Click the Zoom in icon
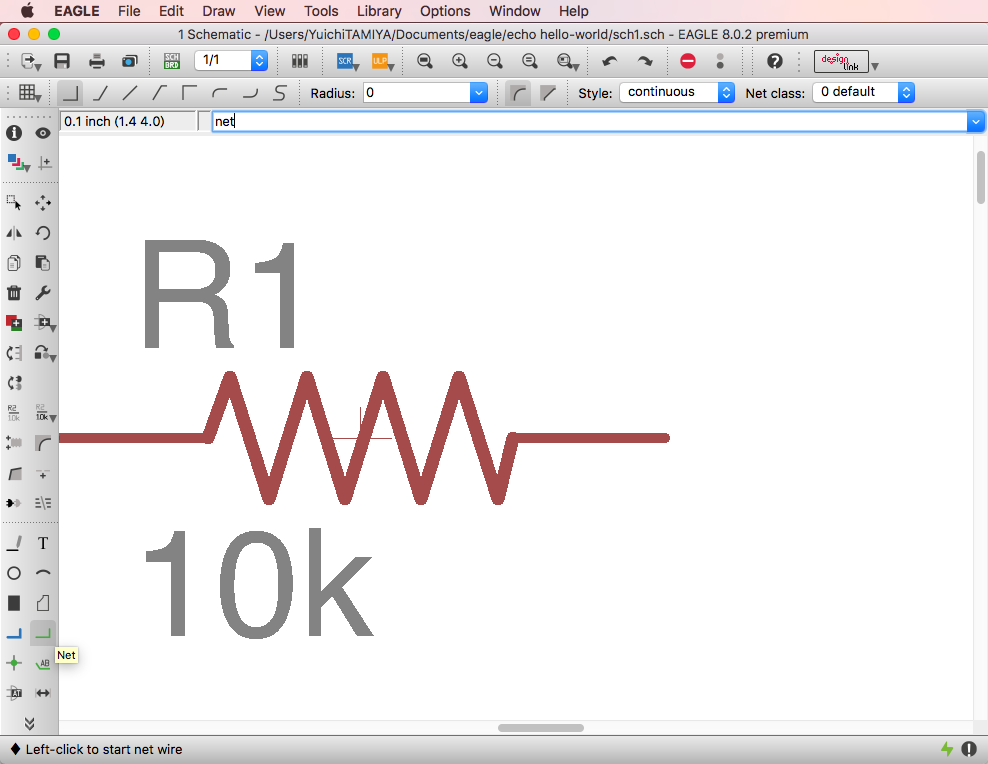 click(x=460, y=61)
